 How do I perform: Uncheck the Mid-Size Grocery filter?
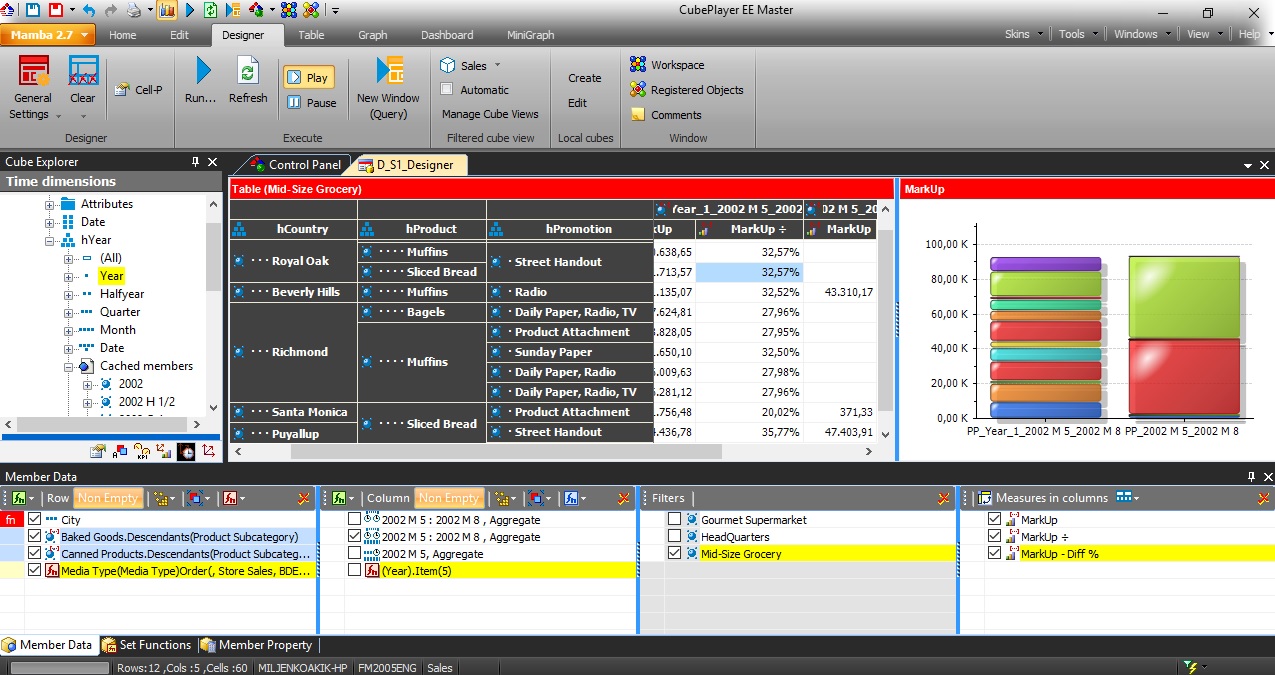click(x=675, y=554)
